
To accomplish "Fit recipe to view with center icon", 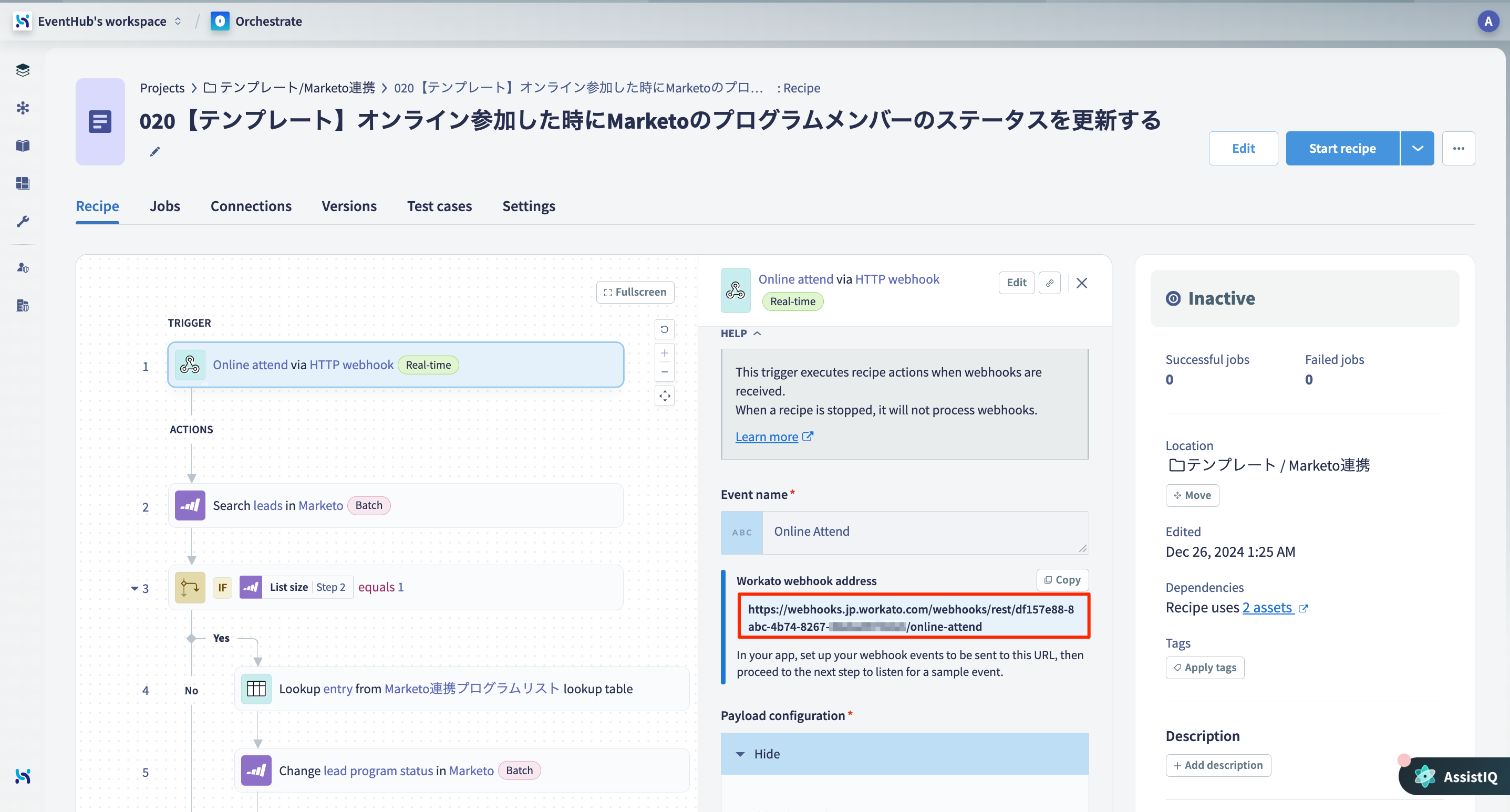I will (664, 396).
